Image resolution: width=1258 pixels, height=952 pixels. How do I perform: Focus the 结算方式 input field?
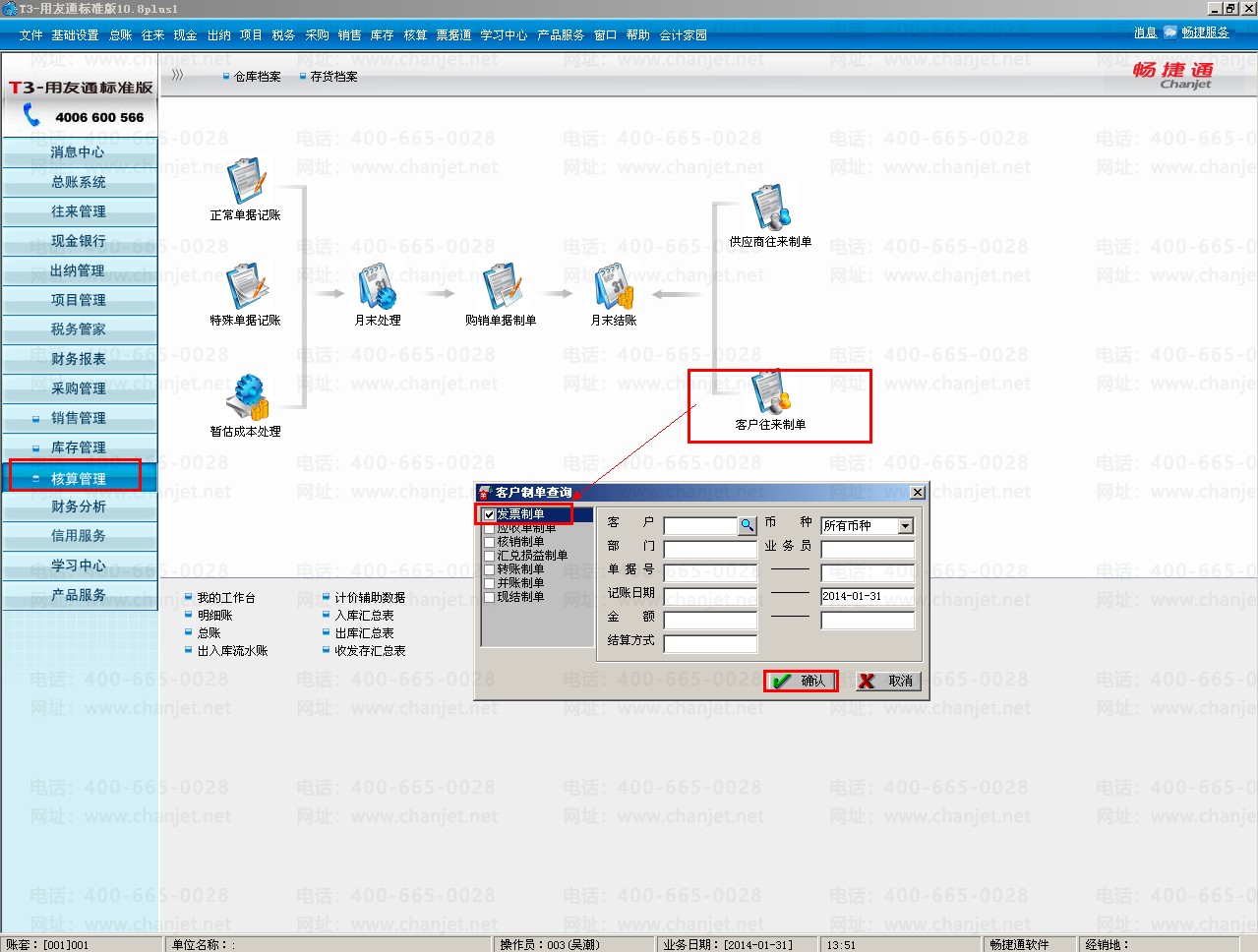710,644
